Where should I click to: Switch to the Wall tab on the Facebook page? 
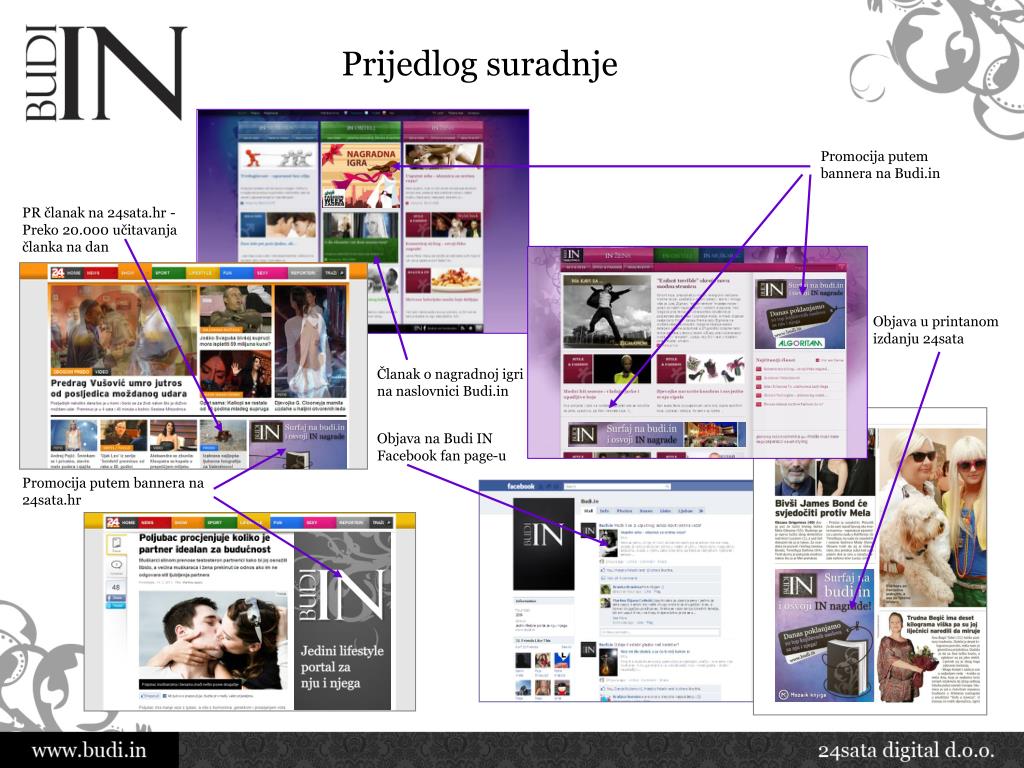tap(588, 511)
